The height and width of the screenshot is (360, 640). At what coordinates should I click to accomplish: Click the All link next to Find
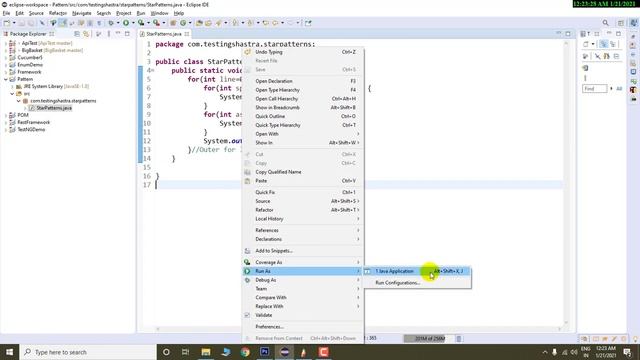pos(619,89)
